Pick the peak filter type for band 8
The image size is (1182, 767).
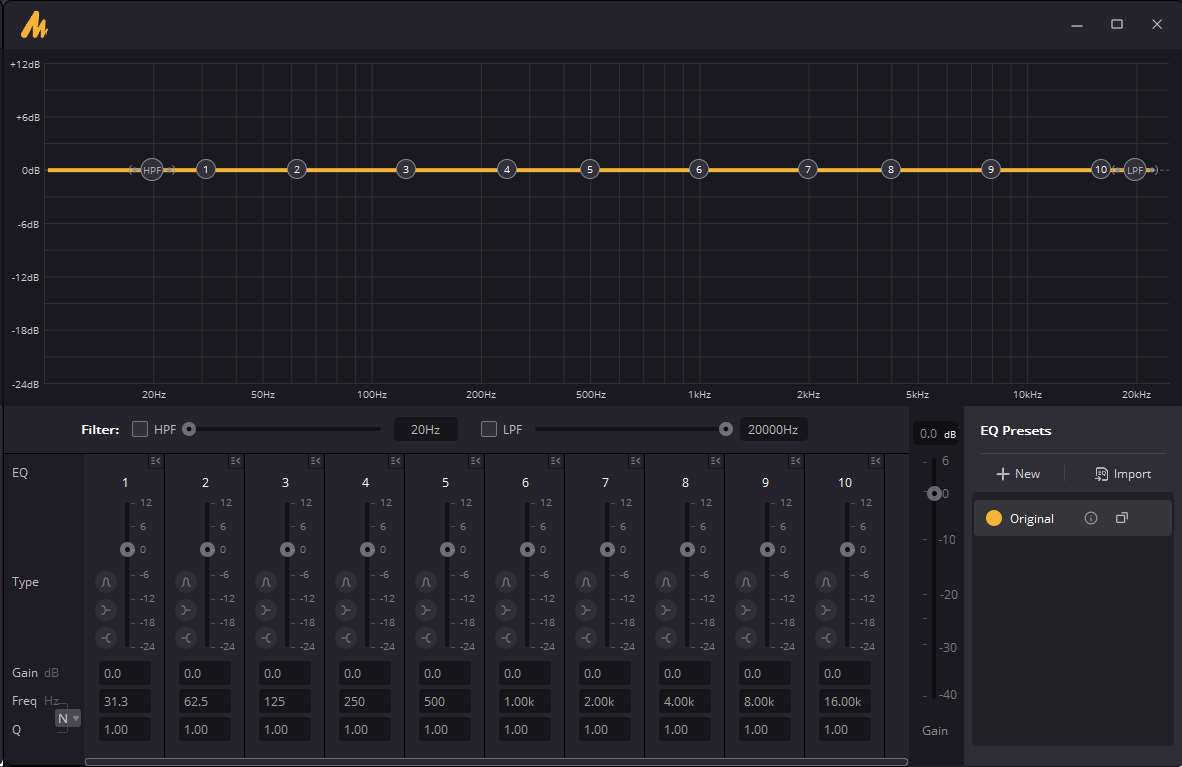666,582
